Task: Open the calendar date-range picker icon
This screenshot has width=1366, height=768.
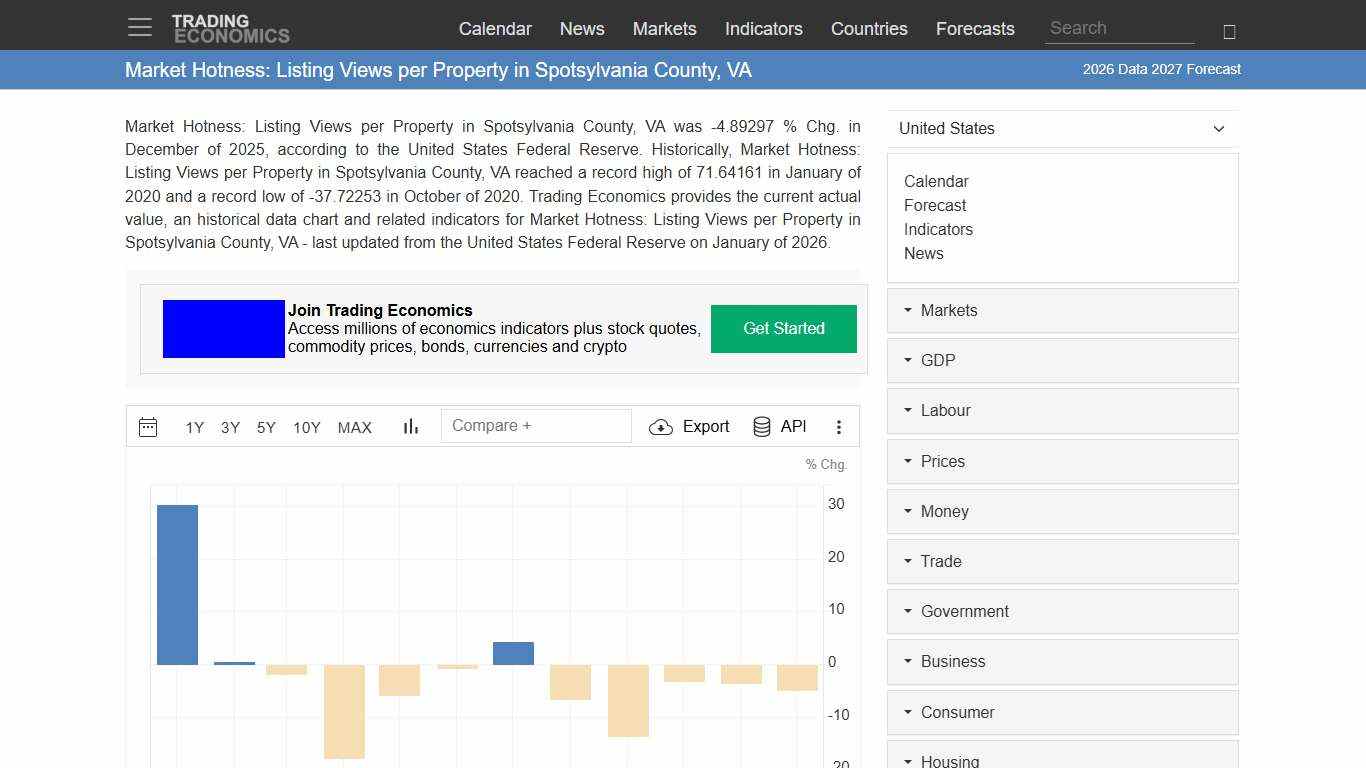Action: coord(148,426)
